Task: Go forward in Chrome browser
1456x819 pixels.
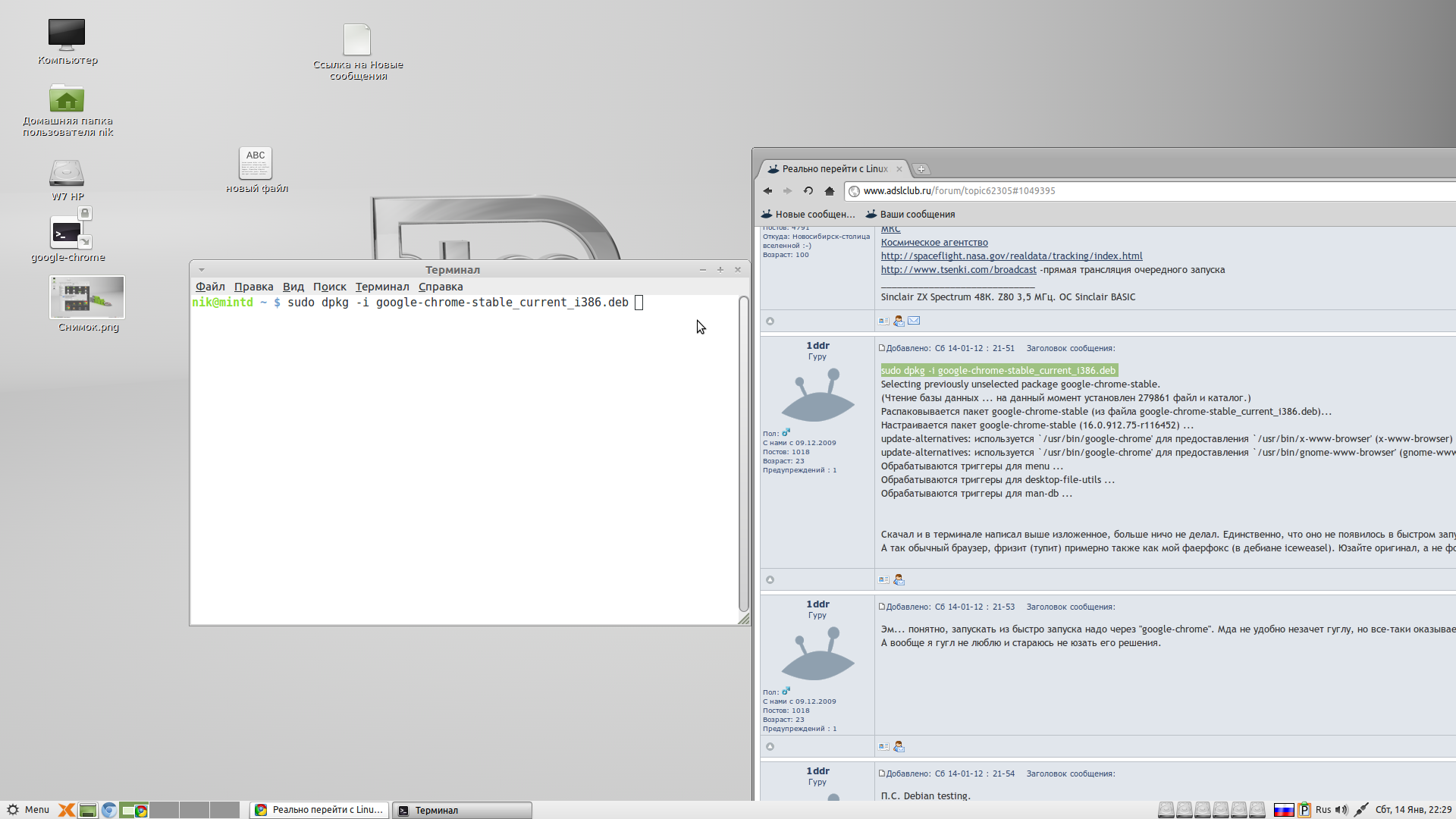Action: 787,191
